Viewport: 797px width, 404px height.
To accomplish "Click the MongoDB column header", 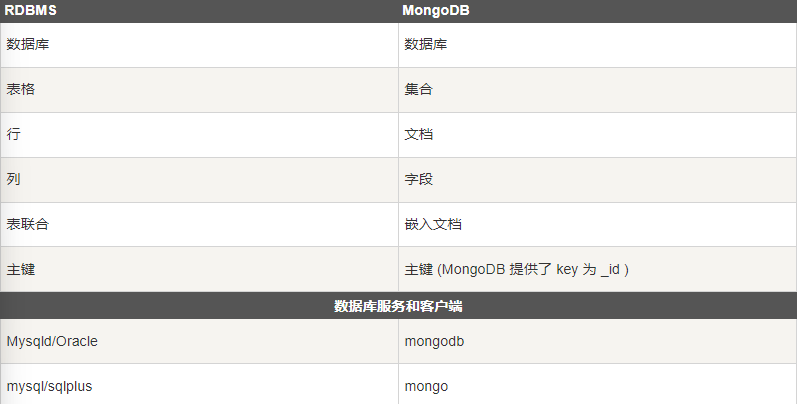I will point(598,11).
